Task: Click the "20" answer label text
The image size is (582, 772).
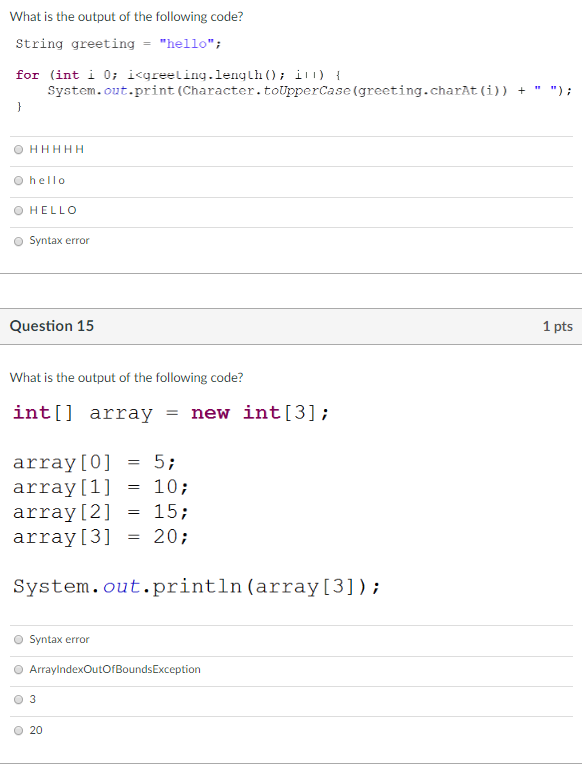Action: (x=36, y=730)
